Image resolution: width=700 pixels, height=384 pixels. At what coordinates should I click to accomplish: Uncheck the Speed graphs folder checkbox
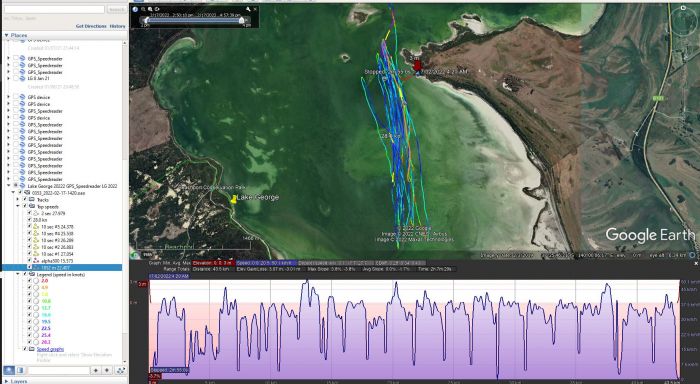click(x=25, y=349)
